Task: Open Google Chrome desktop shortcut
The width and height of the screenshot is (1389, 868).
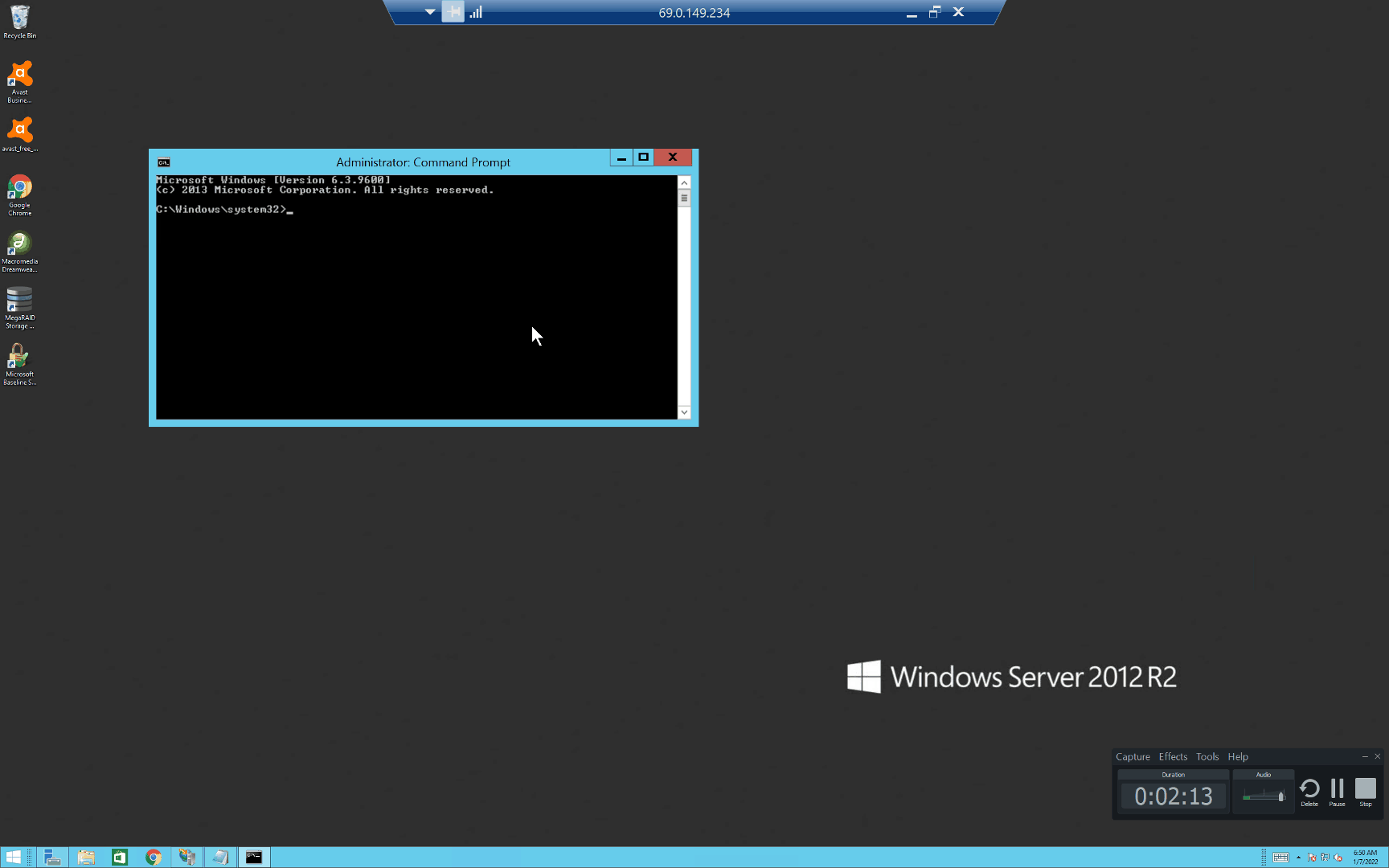Action: coord(19,195)
